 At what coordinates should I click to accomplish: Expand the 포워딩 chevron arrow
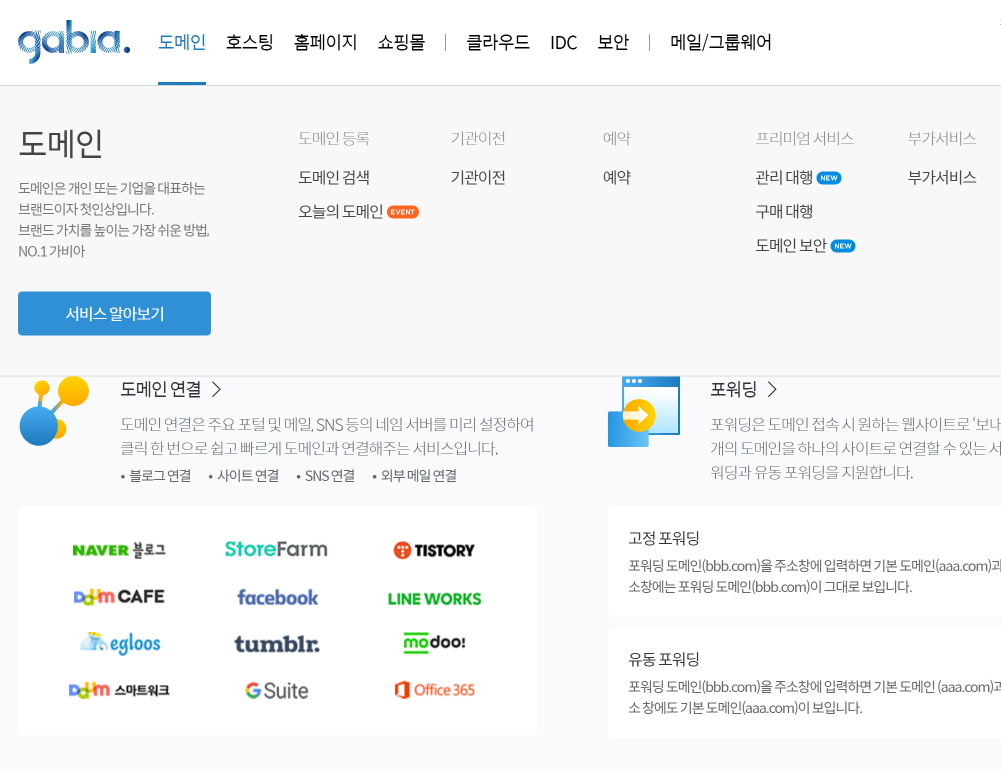(x=772, y=389)
